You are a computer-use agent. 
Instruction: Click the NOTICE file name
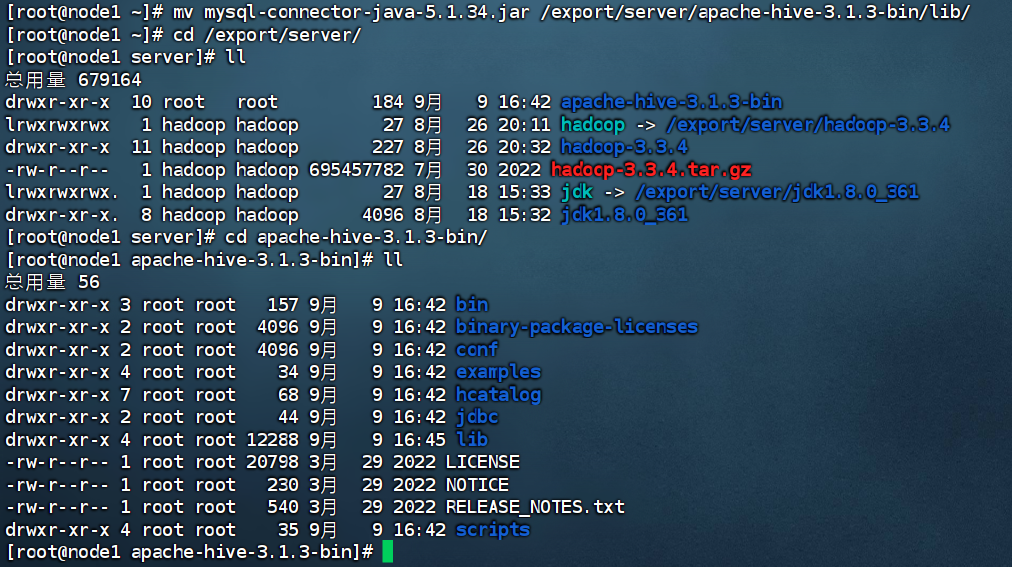point(478,485)
